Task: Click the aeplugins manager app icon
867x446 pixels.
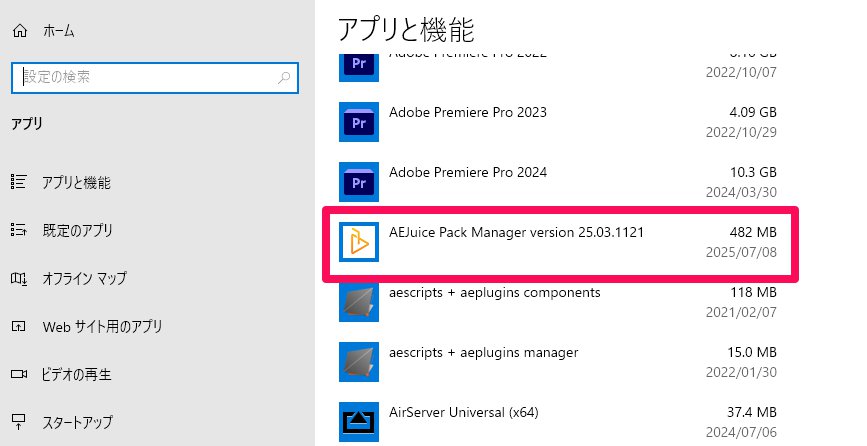Action: tap(359, 362)
